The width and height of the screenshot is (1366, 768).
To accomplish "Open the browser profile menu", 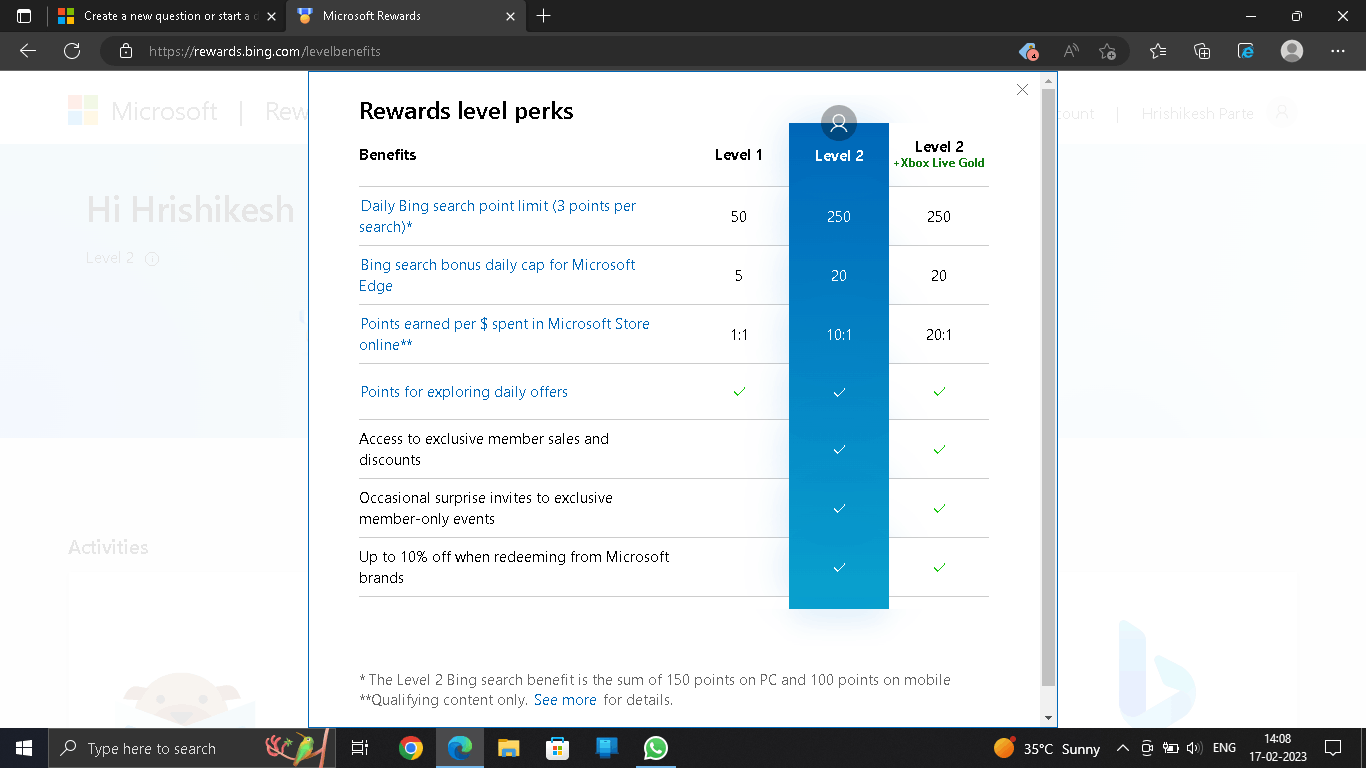I will point(1292,51).
